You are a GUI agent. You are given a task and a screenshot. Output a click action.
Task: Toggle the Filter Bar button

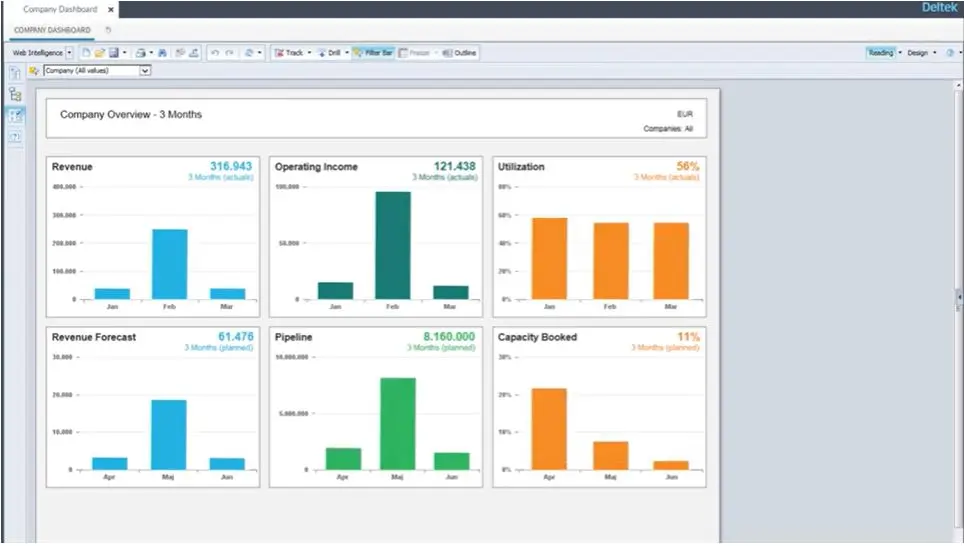[373, 53]
